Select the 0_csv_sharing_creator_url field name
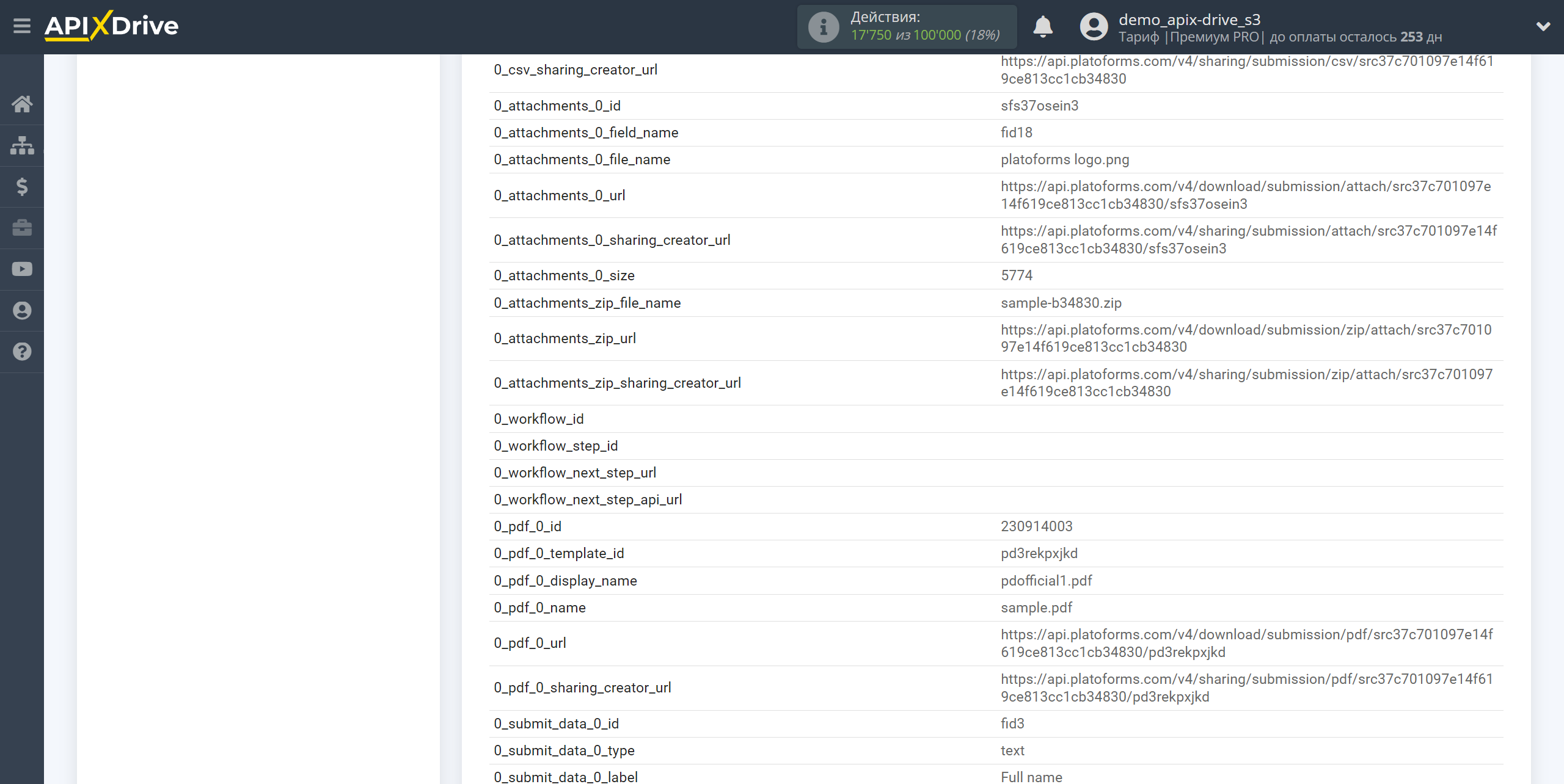This screenshot has width=1564, height=784. [x=576, y=70]
